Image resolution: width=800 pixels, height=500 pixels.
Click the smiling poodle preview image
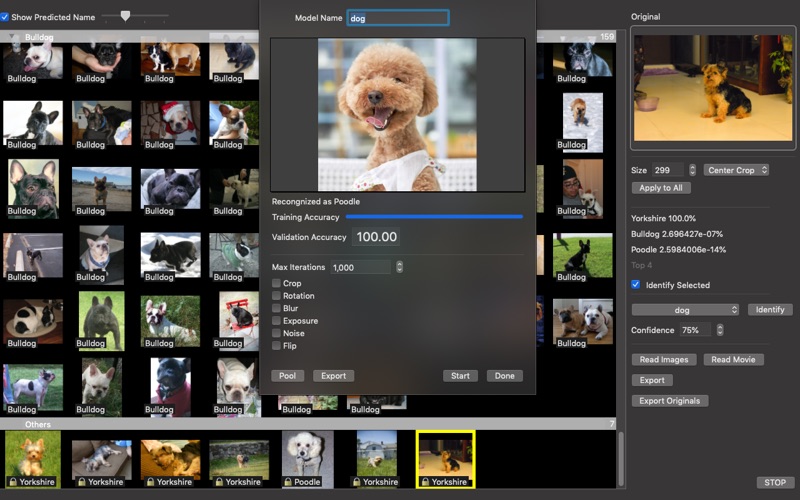pyautogui.click(x=397, y=115)
